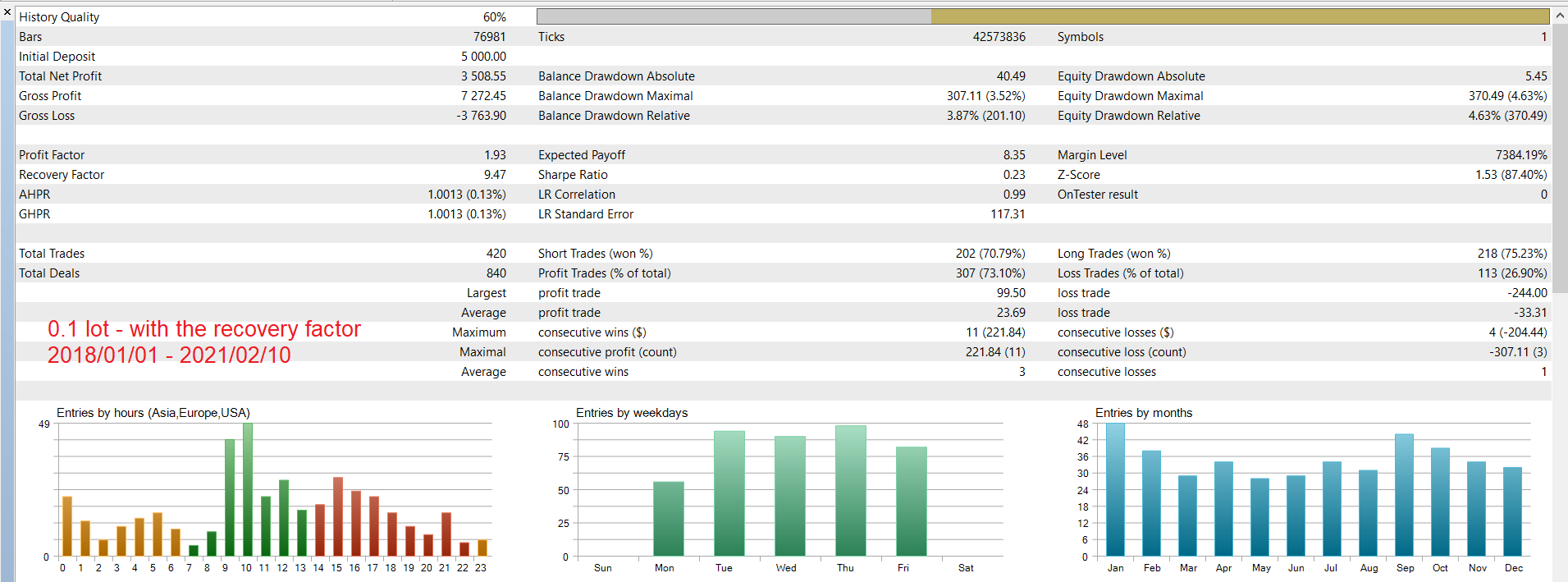Click the History Quality progress bar

click(1043, 16)
